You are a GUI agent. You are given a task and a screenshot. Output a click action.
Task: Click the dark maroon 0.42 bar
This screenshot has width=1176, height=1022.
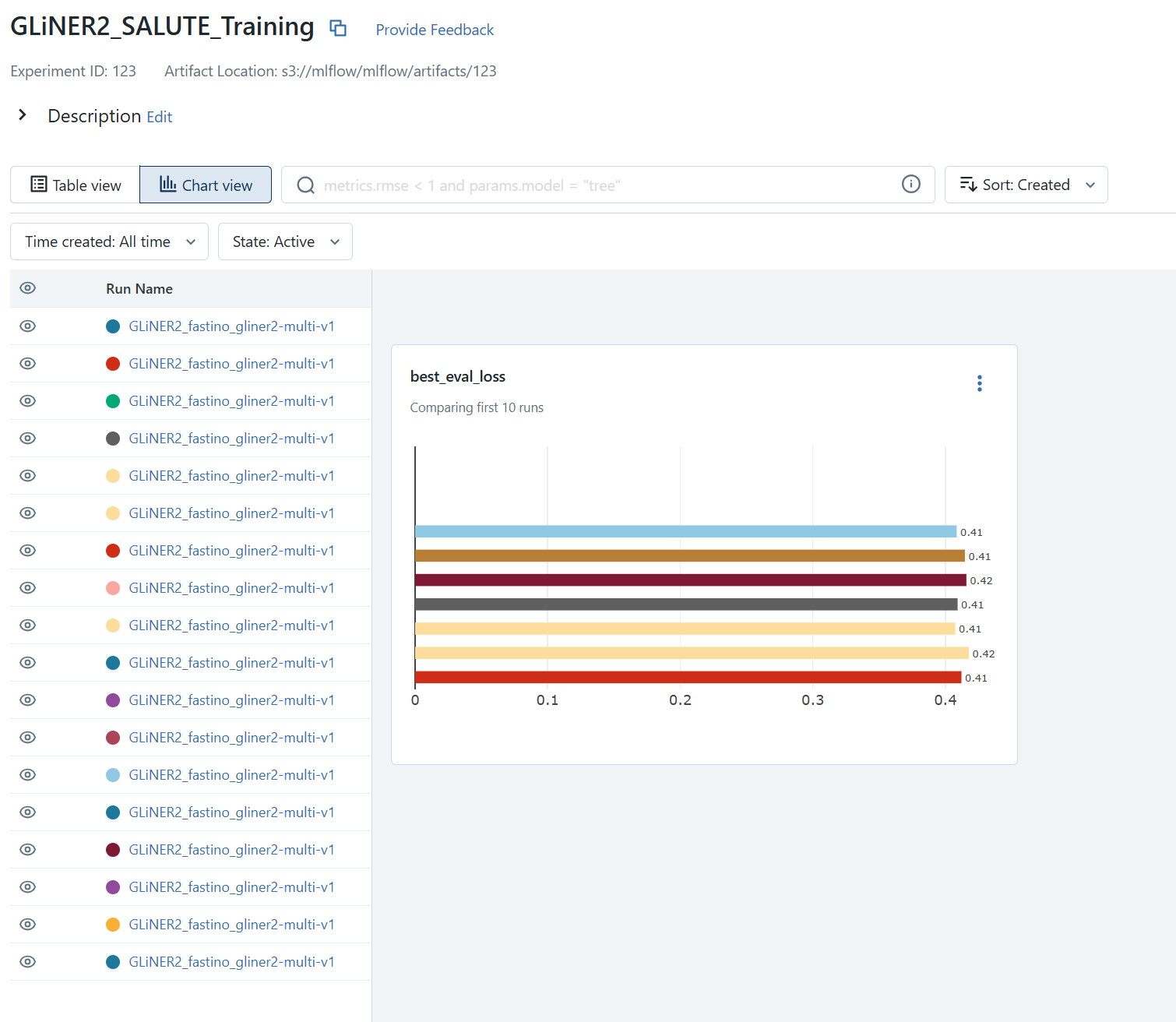click(691, 580)
